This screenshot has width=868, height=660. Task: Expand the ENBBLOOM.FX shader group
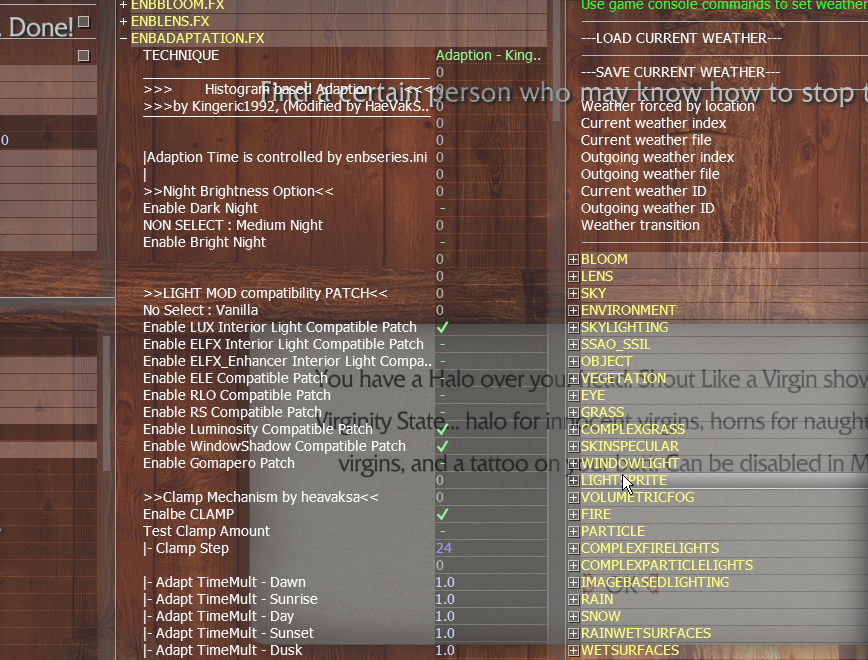tap(123, 5)
